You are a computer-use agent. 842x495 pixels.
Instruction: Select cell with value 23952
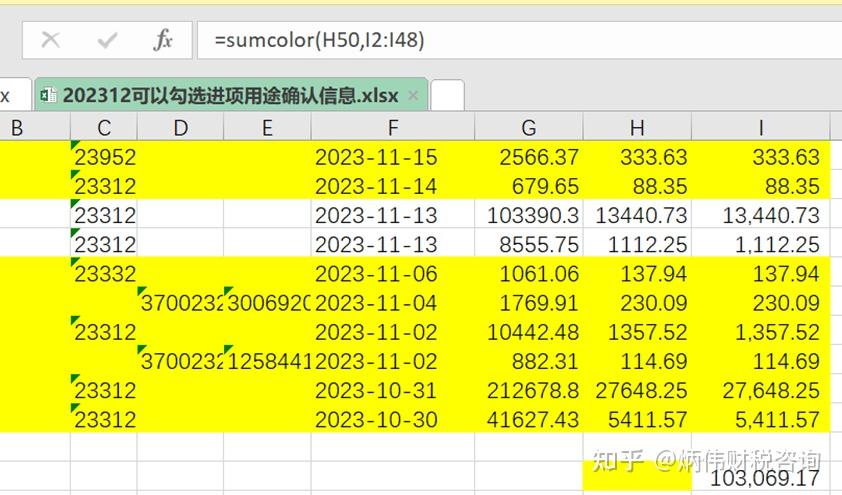coord(104,156)
